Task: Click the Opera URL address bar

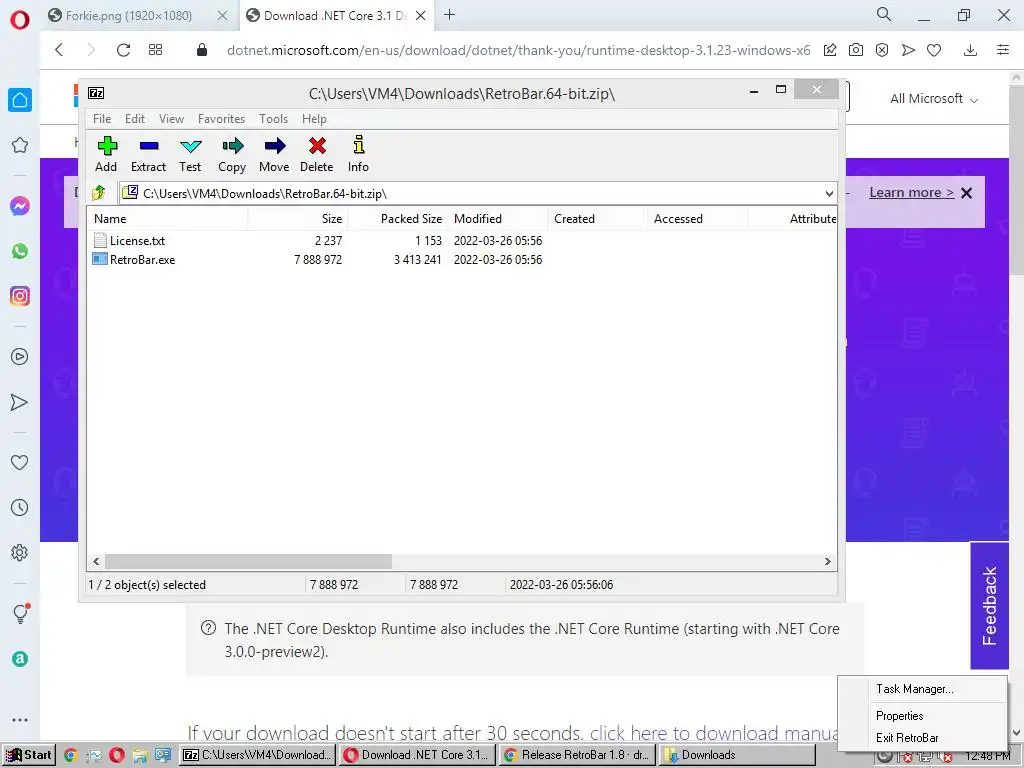Action: pos(518,50)
